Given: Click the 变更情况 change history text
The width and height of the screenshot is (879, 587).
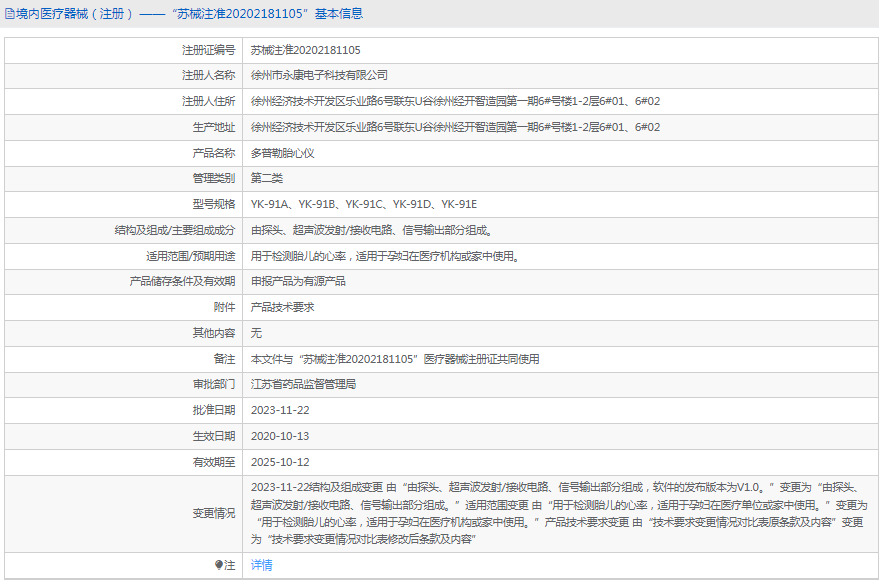Looking at the screenshot, I should (558, 514).
